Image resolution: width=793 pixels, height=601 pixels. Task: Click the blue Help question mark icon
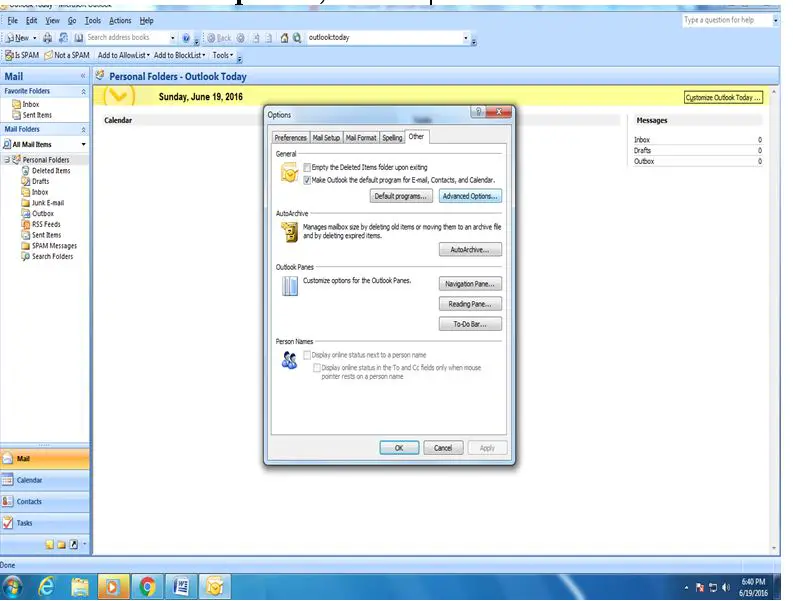pyautogui.click(x=186, y=38)
